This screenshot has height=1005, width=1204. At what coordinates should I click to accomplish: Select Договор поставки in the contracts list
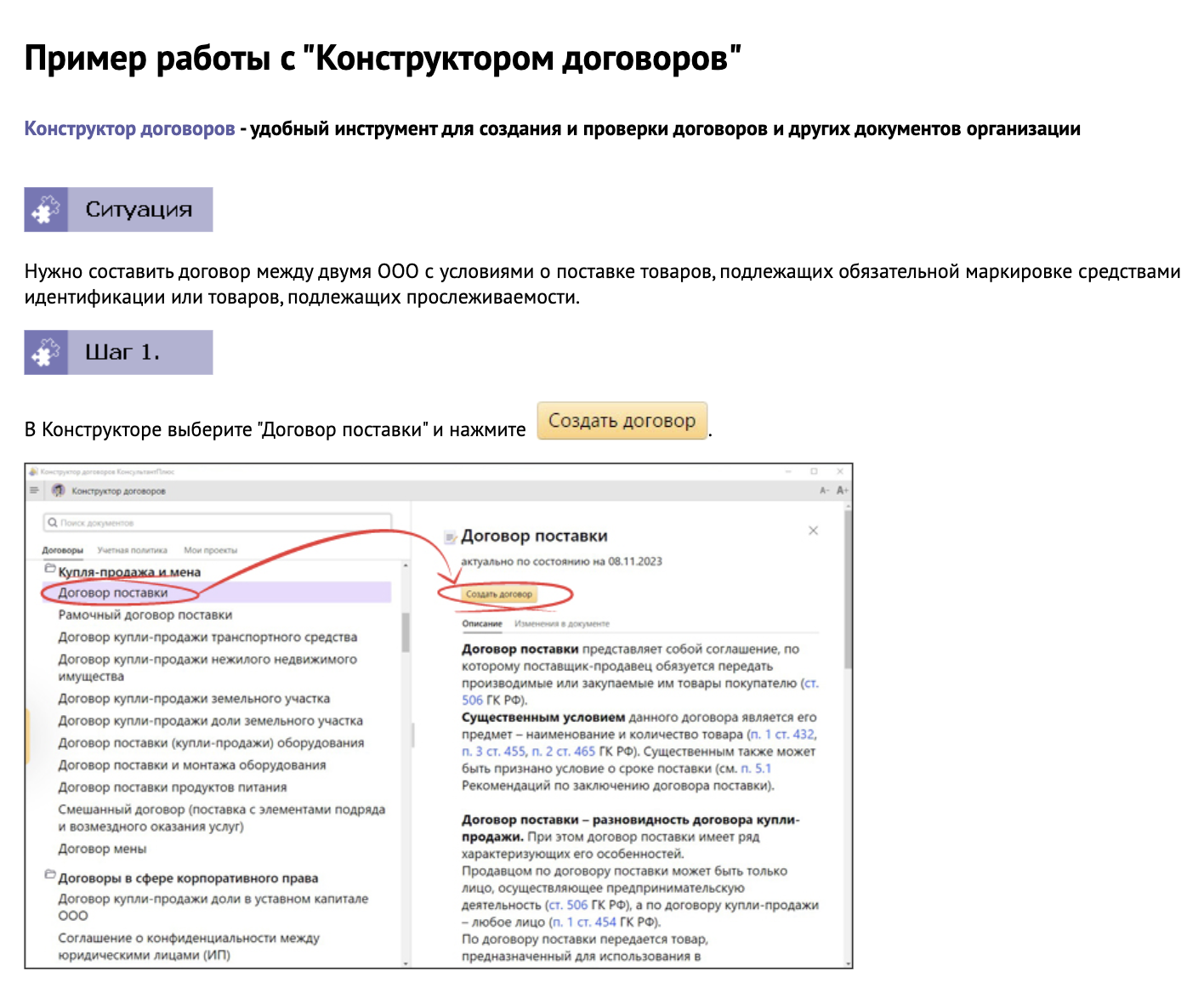click(x=216, y=593)
